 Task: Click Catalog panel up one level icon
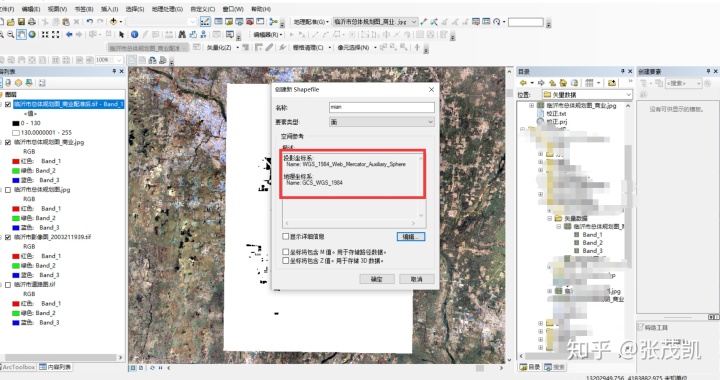[552, 83]
